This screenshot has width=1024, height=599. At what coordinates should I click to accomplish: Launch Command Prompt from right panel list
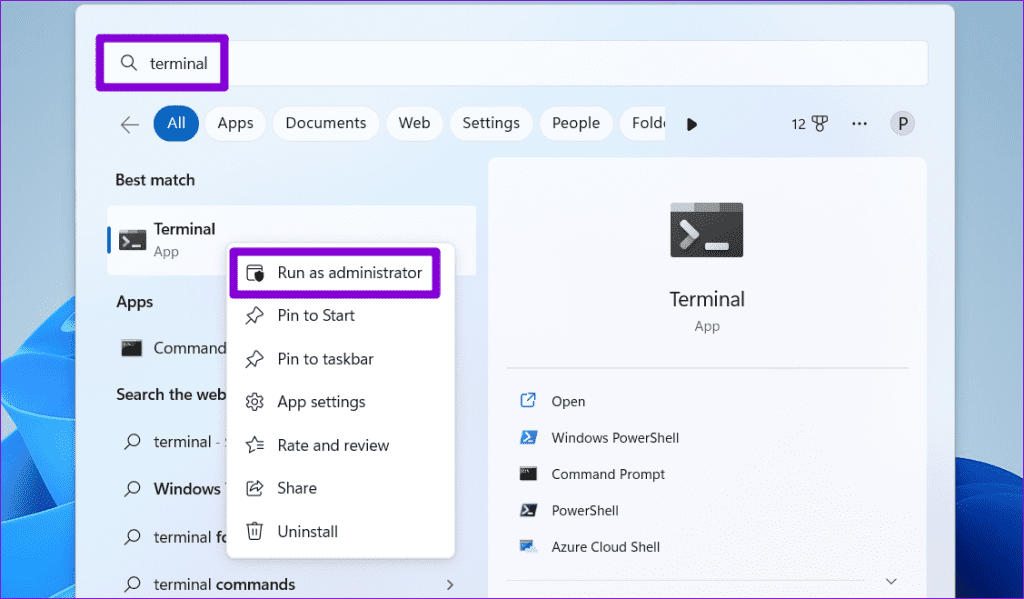click(607, 474)
